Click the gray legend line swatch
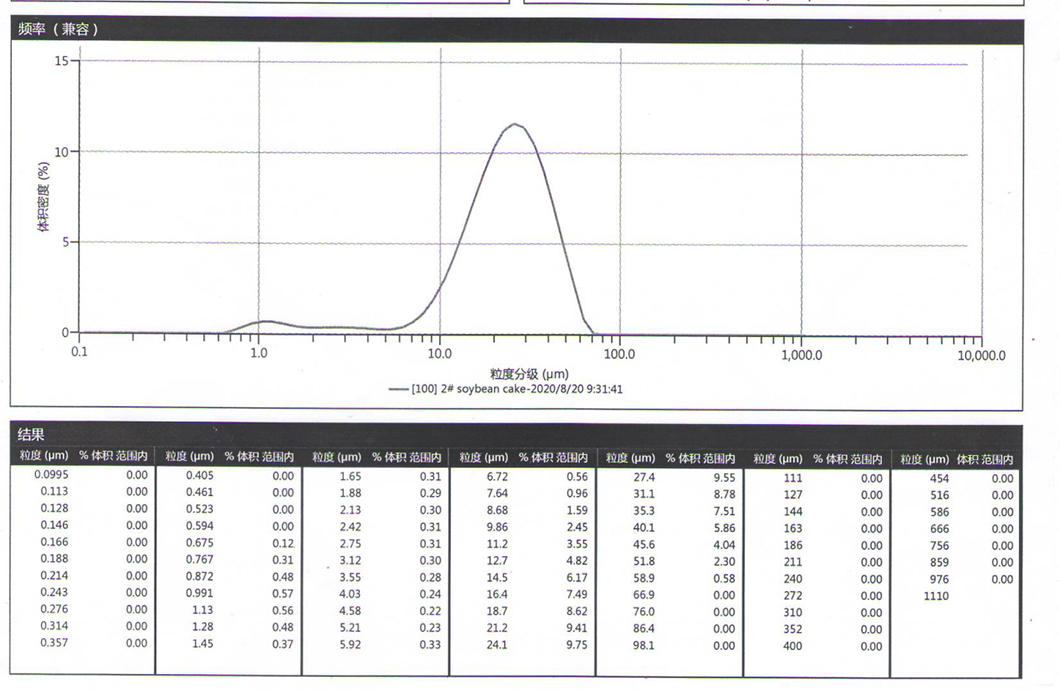Image resolution: width=1060 pixels, height=690 pixels. 397,389
